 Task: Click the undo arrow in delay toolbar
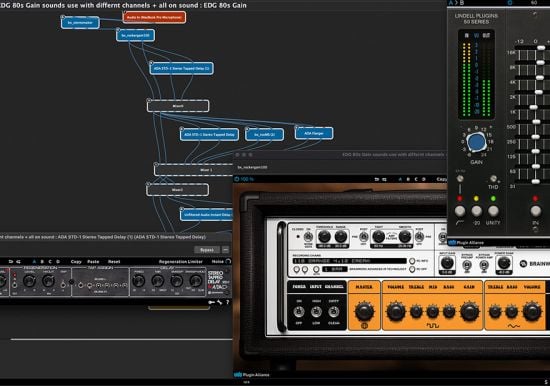click(11, 262)
